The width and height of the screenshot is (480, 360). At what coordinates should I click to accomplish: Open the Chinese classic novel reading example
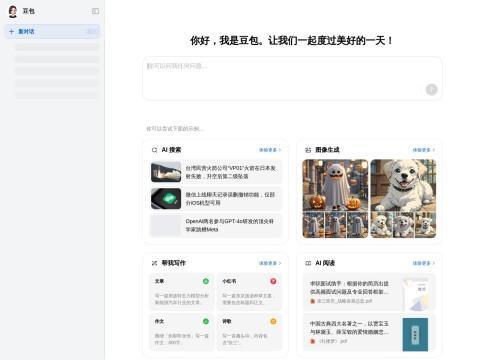tap(369, 332)
